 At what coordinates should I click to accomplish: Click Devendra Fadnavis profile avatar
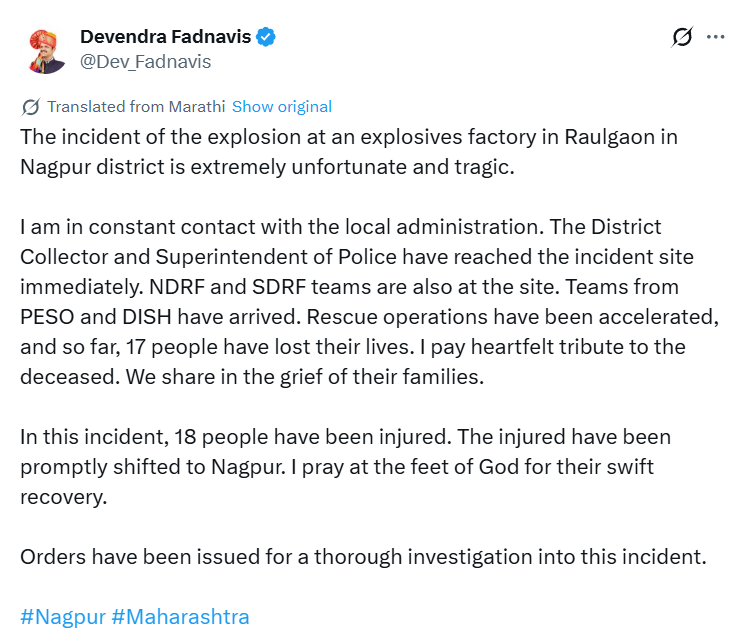coord(42,49)
